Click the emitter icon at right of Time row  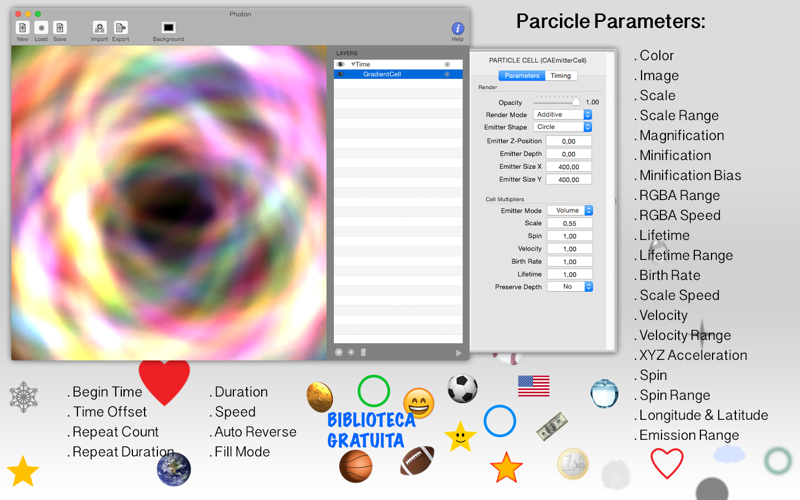point(447,65)
